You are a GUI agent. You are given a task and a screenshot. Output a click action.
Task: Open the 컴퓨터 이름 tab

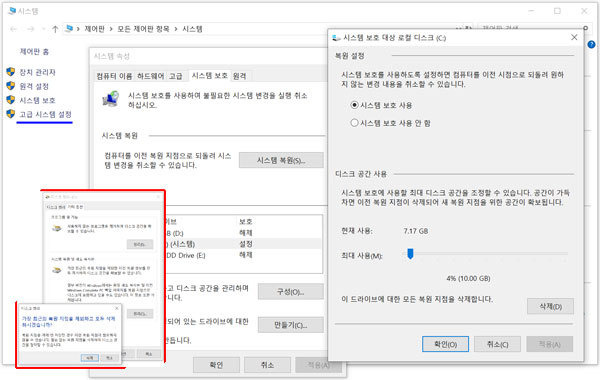pyautogui.click(x=114, y=76)
